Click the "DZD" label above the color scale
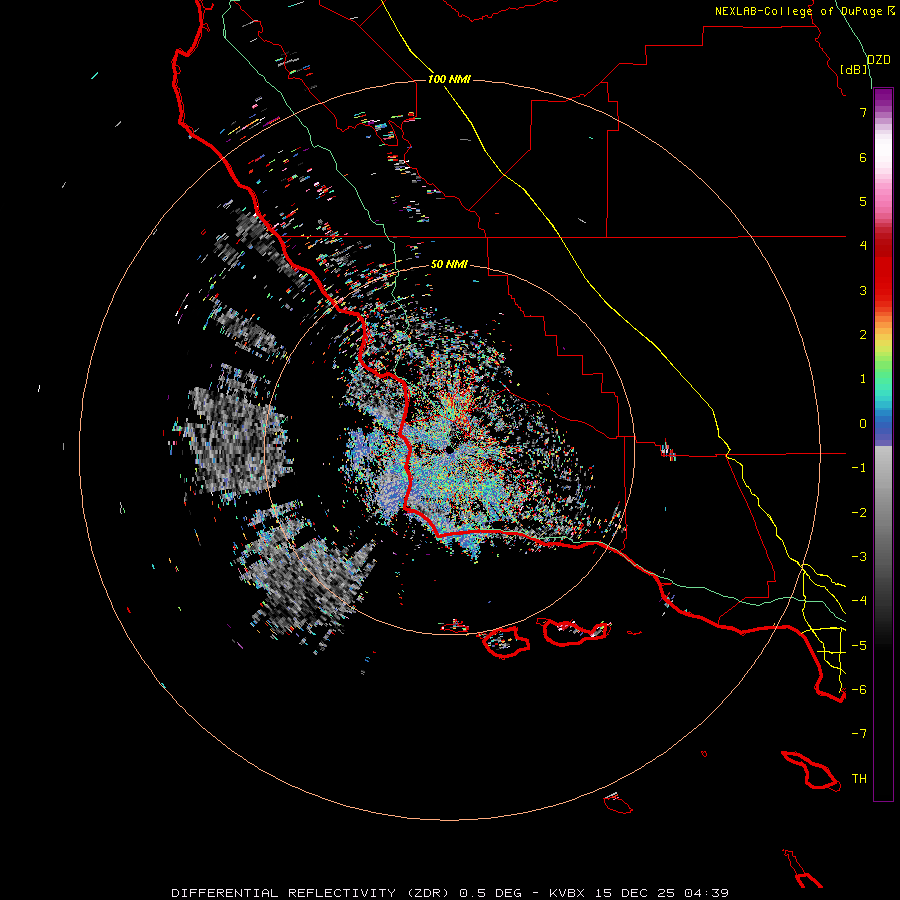900x900 pixels. tap(879, 60)
